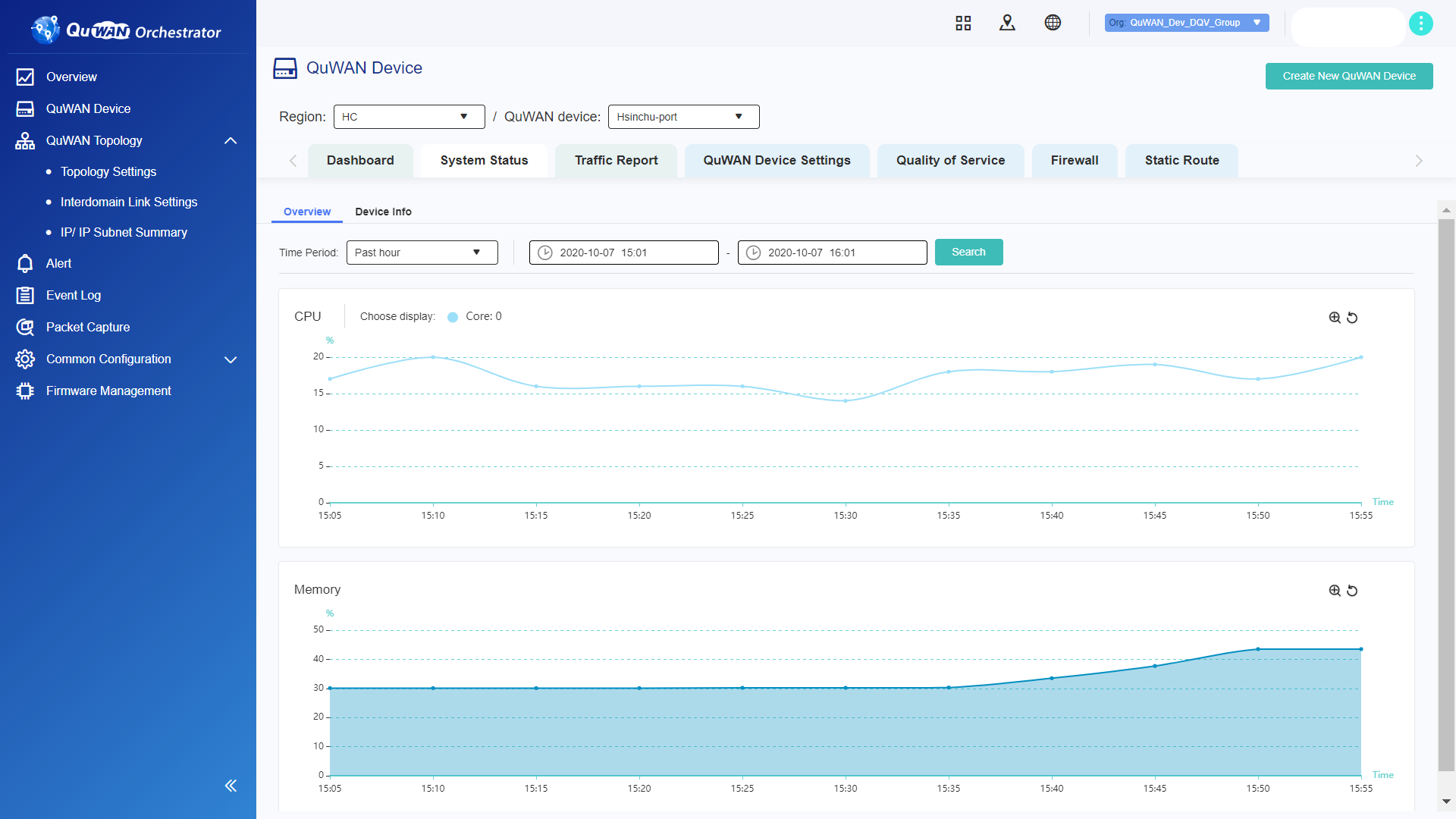Collapse the QuWAN Topology menu

231,141
